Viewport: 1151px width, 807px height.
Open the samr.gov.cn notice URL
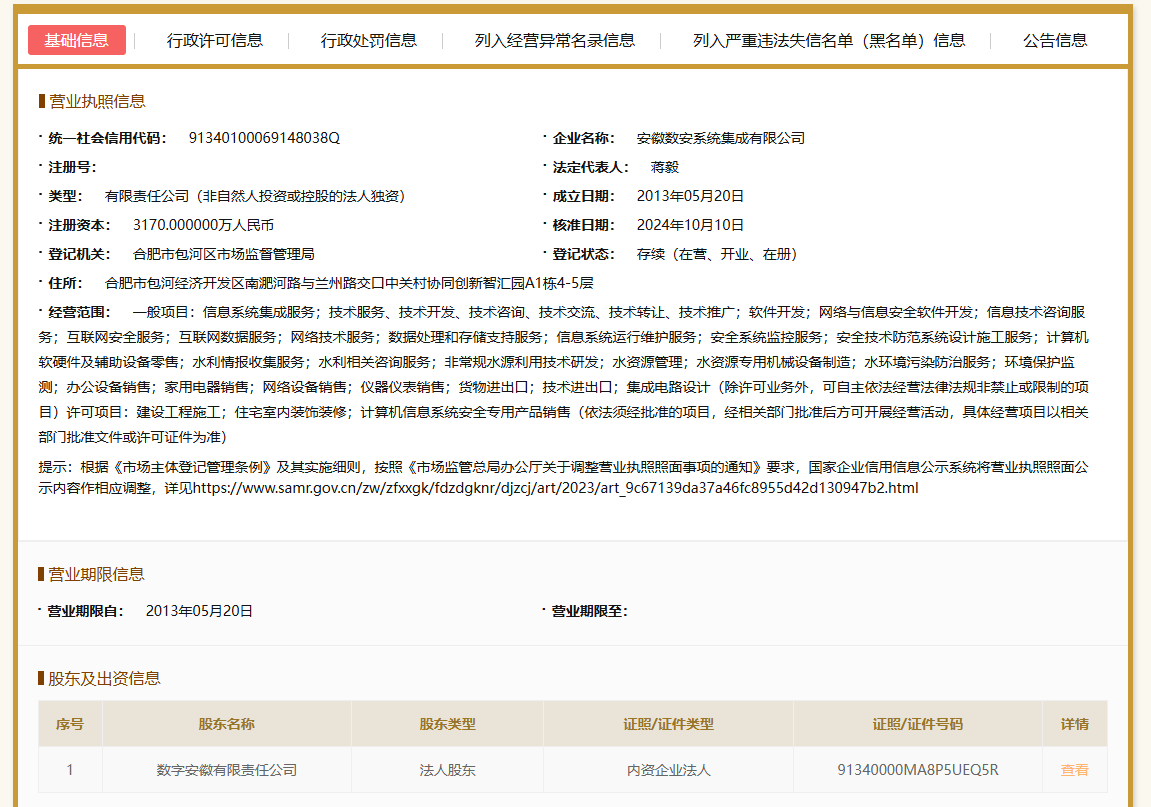[x=556, y=488]
